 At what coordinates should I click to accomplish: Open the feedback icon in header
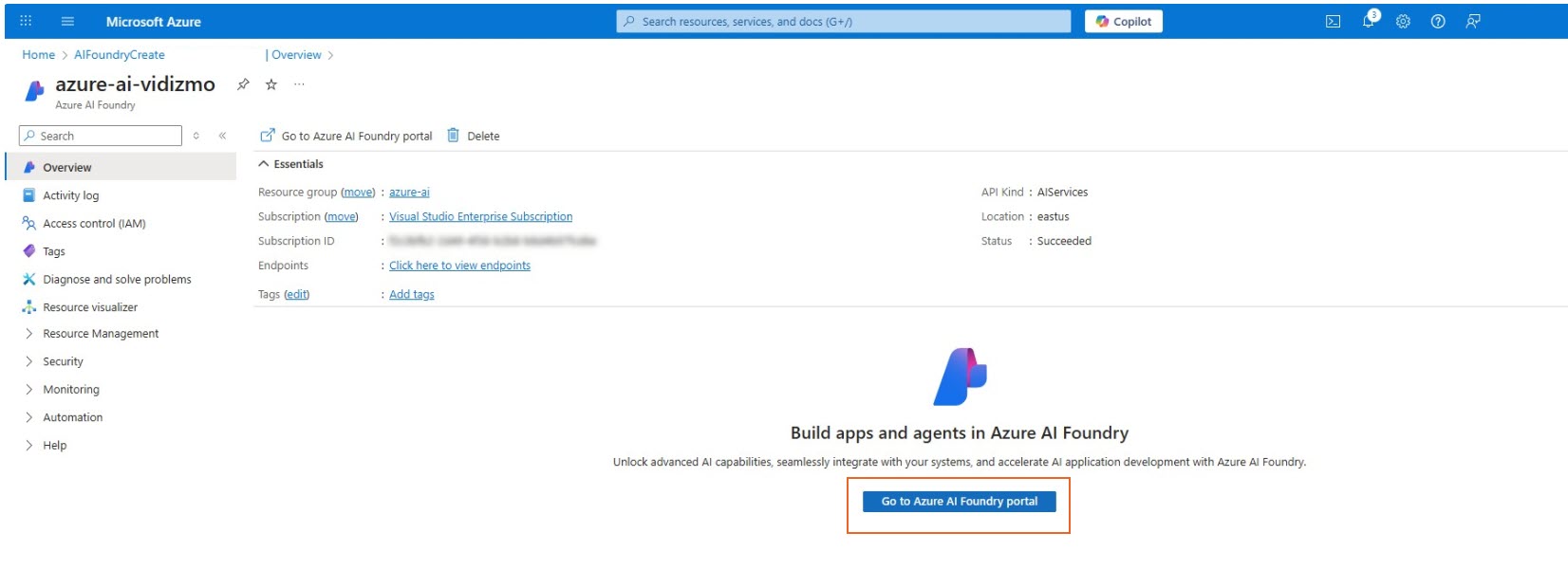1473,22
